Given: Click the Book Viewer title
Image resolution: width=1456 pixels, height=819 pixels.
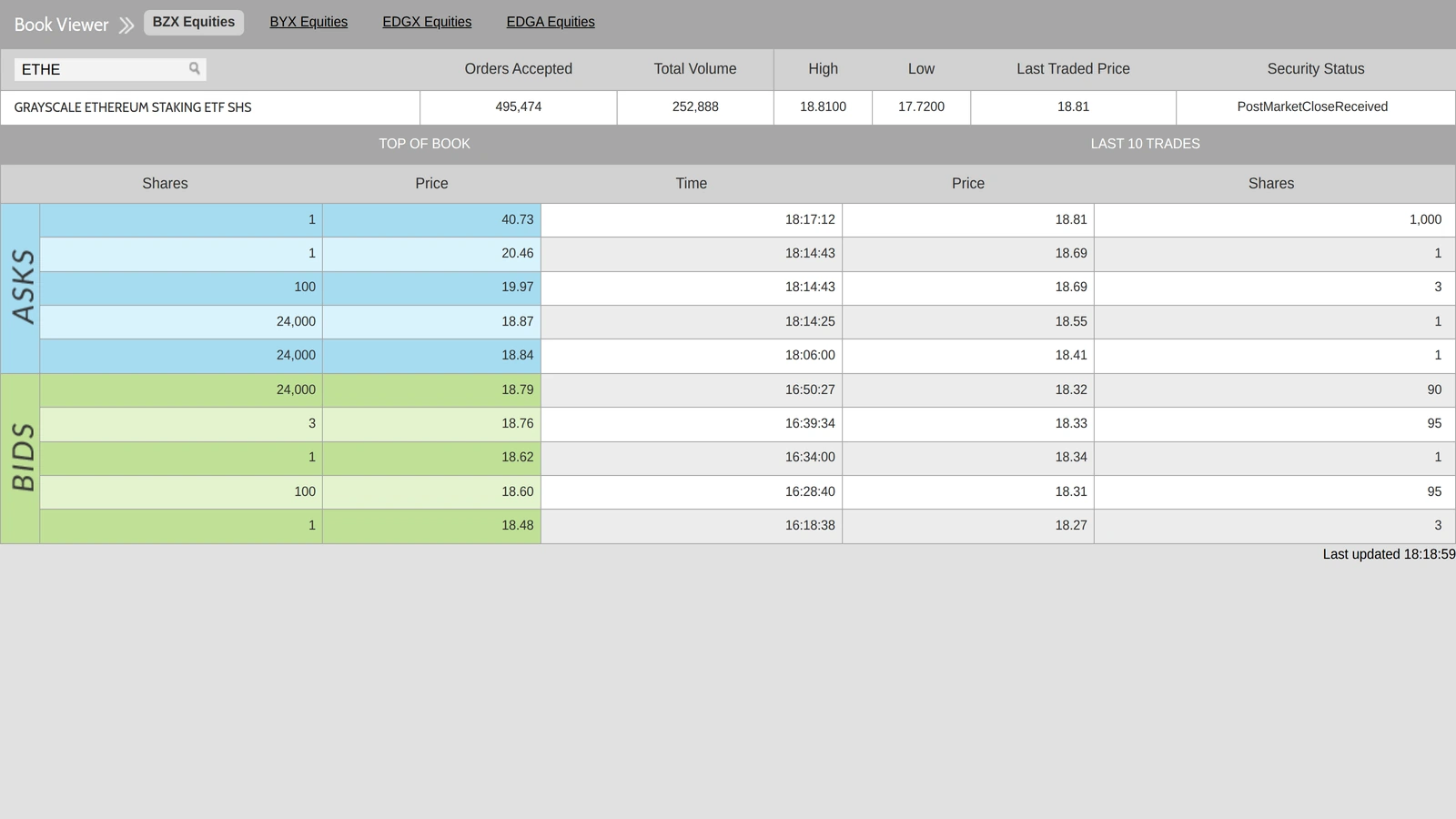Looking at the screenshot, I should pyautogui.click(x=61, y=25).
